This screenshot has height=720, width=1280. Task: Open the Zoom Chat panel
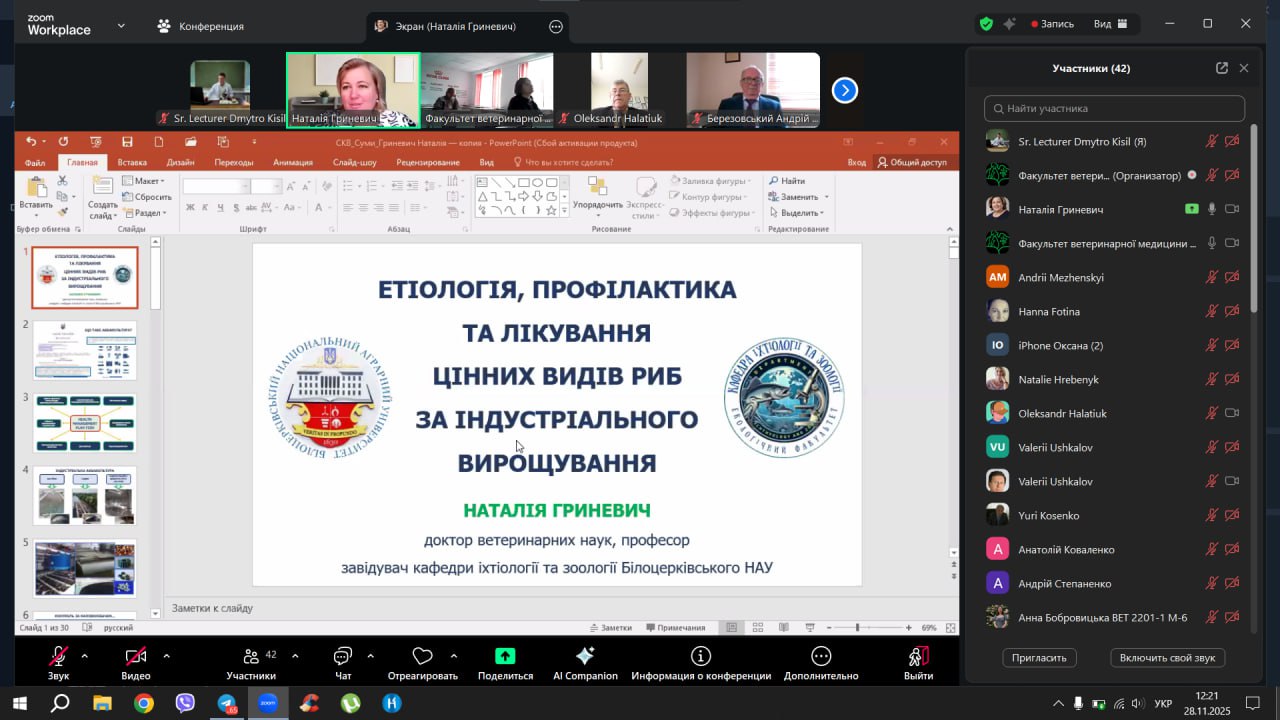click(343, 657)
